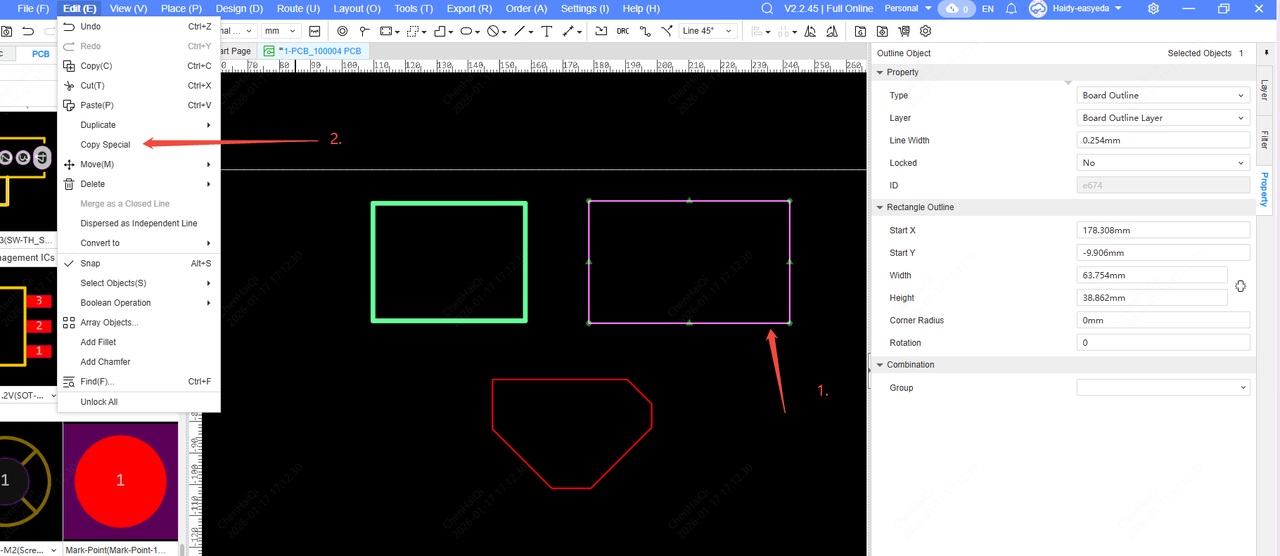Select the Via placement tool
The image size is (1280, 556).
click(x=342, y=31)
